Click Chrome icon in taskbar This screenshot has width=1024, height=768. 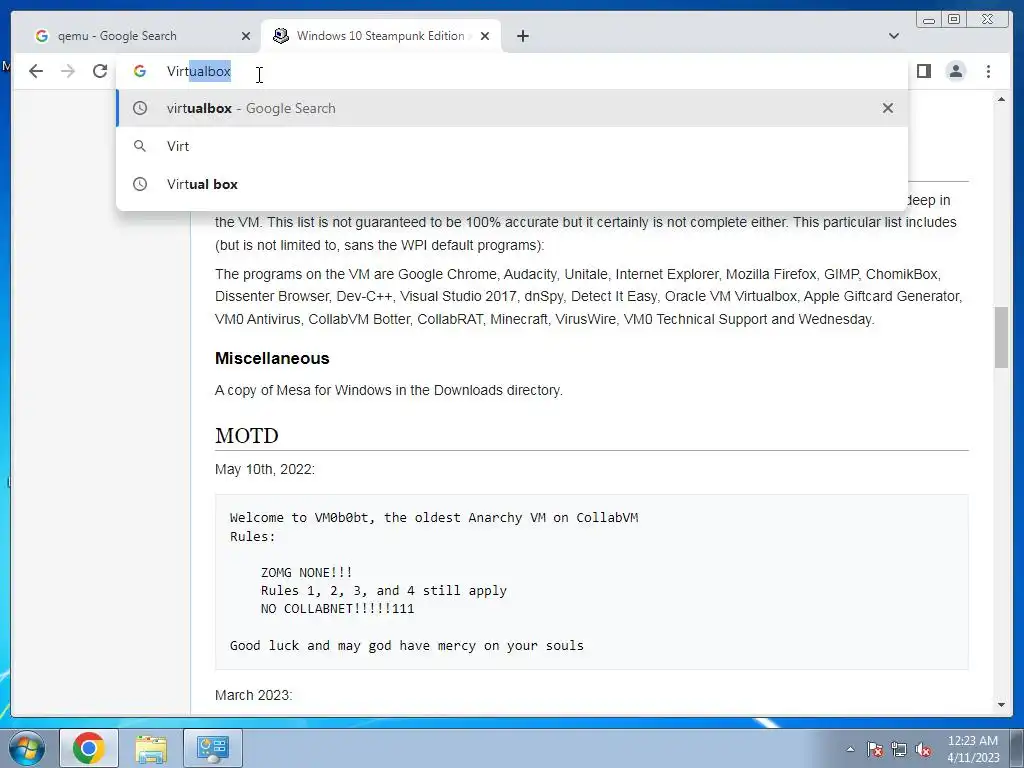pyautogui.click(x=89, y=748)
